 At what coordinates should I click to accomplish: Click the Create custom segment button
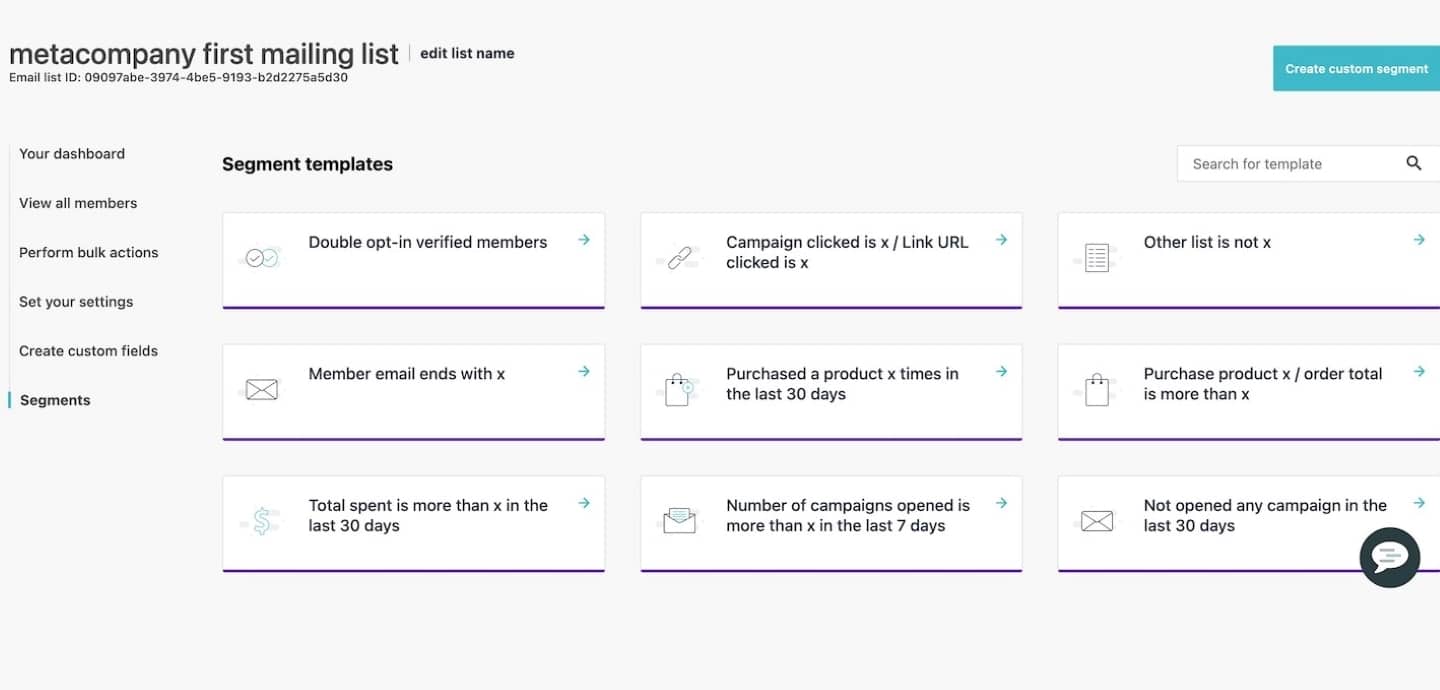1356,69
